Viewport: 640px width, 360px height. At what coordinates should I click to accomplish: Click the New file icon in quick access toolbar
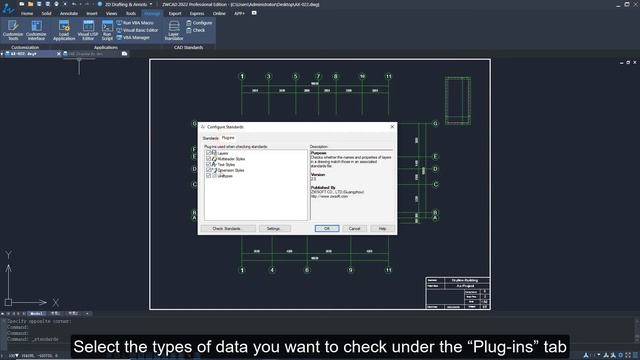[x=22, y=4]
